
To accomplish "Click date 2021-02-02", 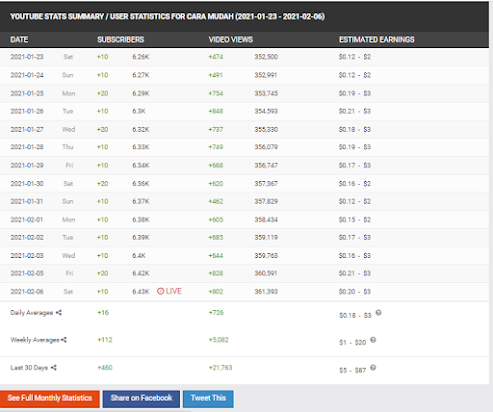I will tap(27, 237).
